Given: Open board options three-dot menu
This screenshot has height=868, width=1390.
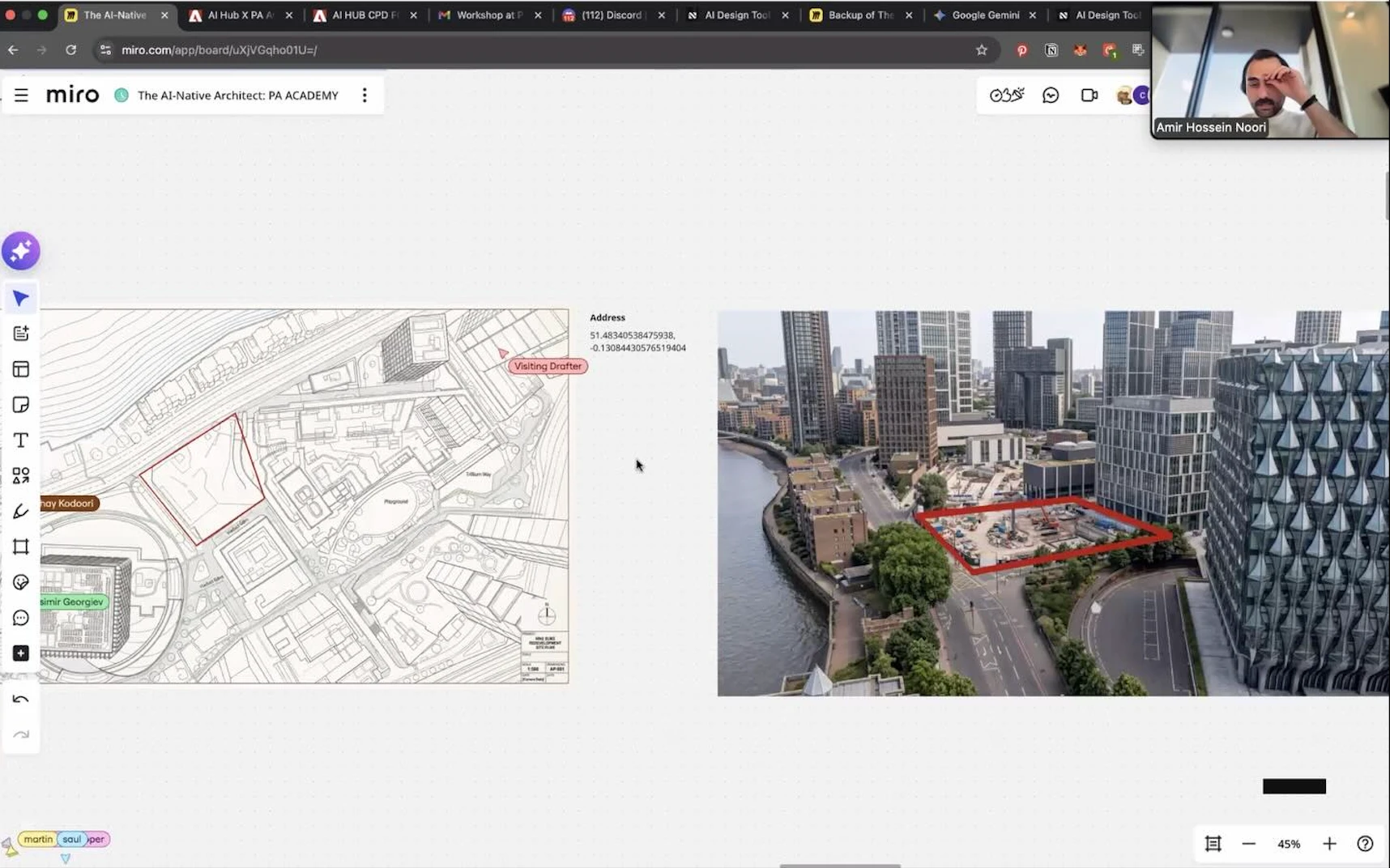Looking at the screenshot, I should 365,96.
